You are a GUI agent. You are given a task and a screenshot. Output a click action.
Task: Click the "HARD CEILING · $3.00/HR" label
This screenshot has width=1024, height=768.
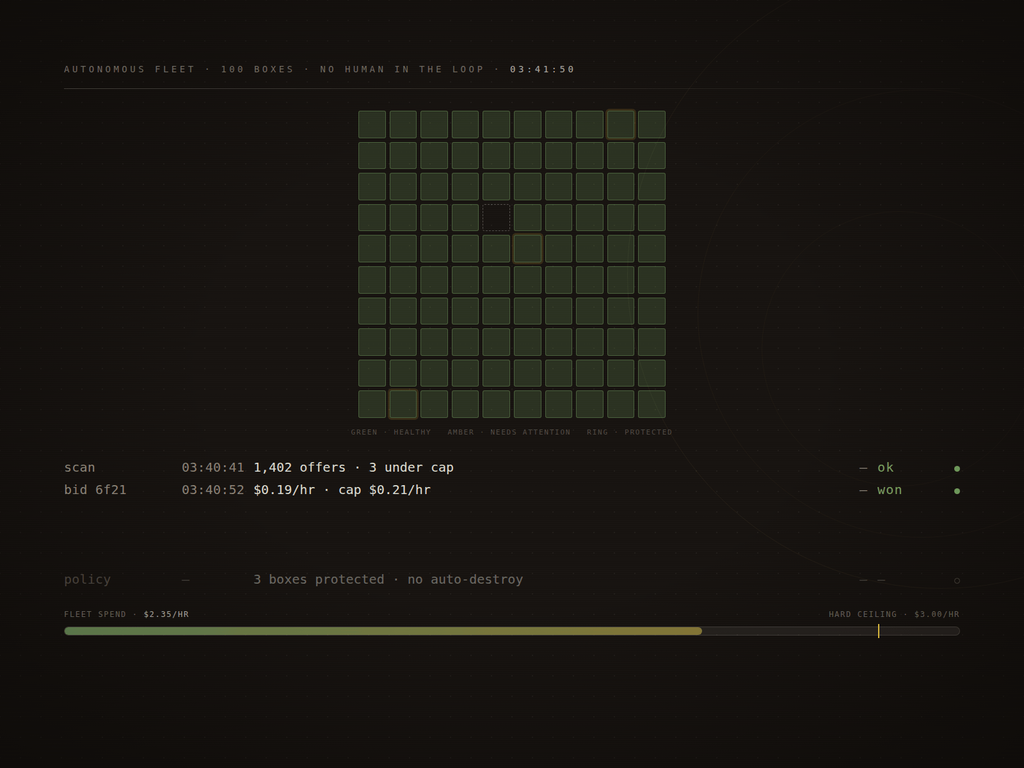(x=894, y=614)
